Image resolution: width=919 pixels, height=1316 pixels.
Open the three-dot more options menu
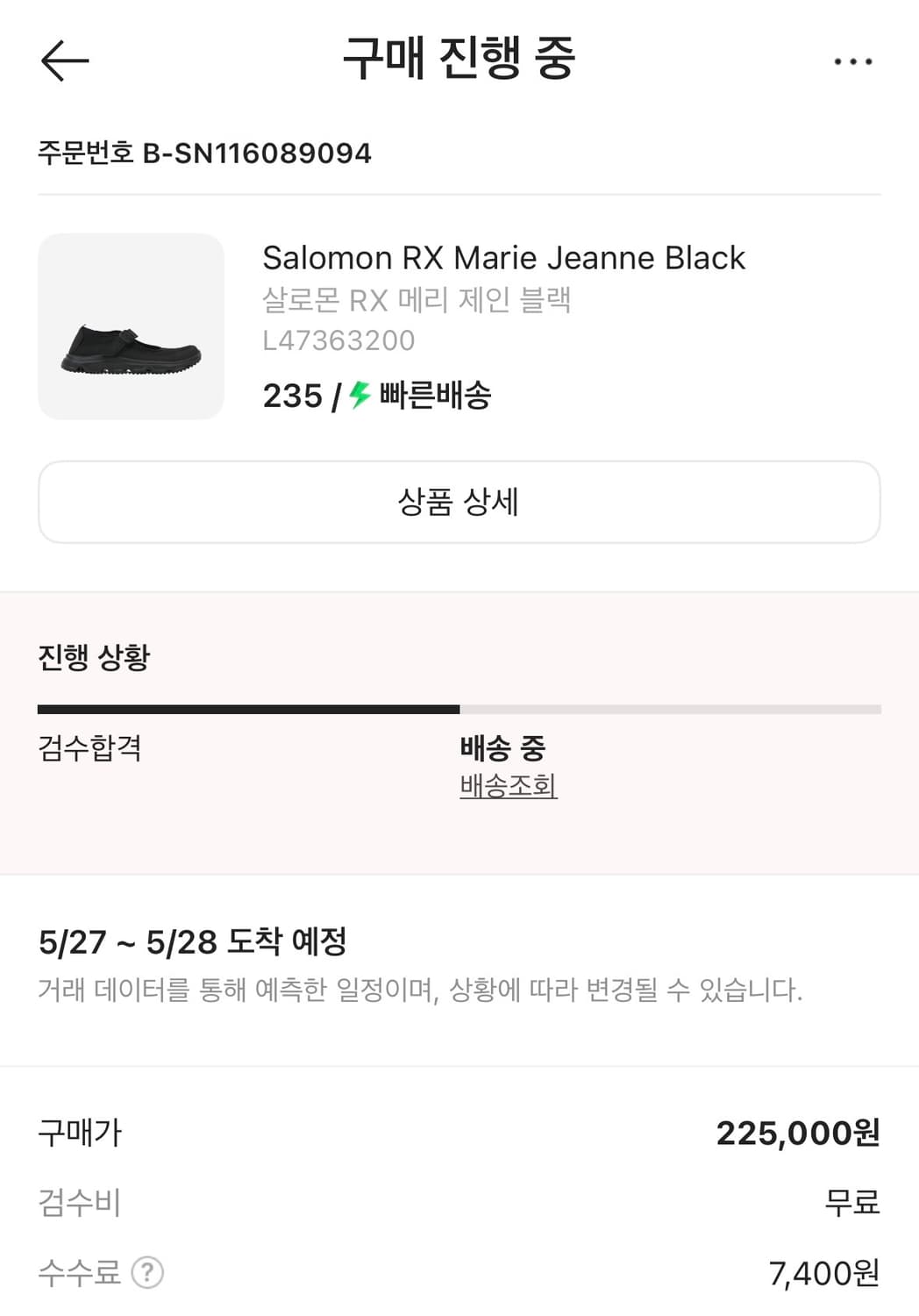point(852,61)
